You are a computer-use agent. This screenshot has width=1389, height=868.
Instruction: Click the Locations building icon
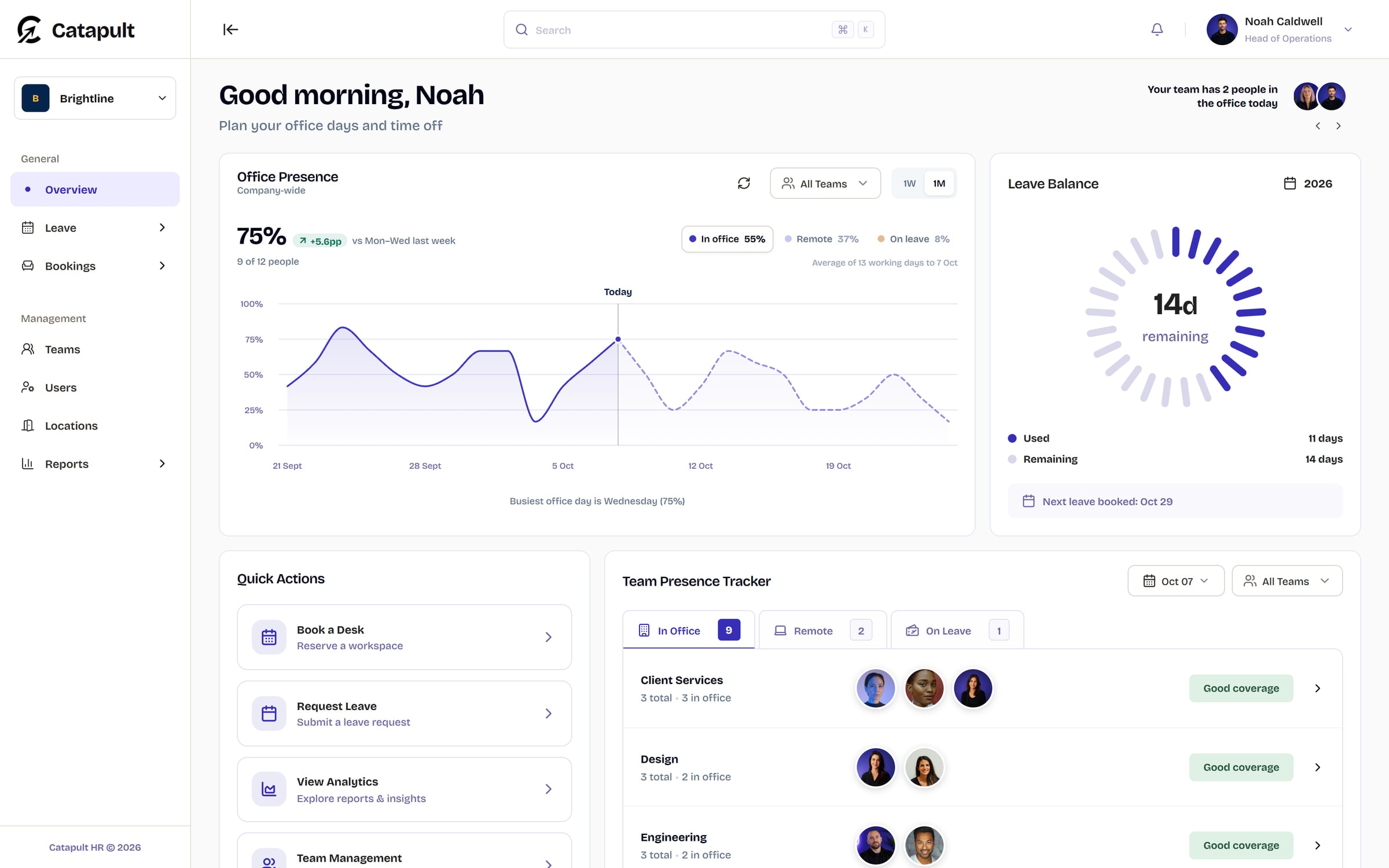point(28,425)
